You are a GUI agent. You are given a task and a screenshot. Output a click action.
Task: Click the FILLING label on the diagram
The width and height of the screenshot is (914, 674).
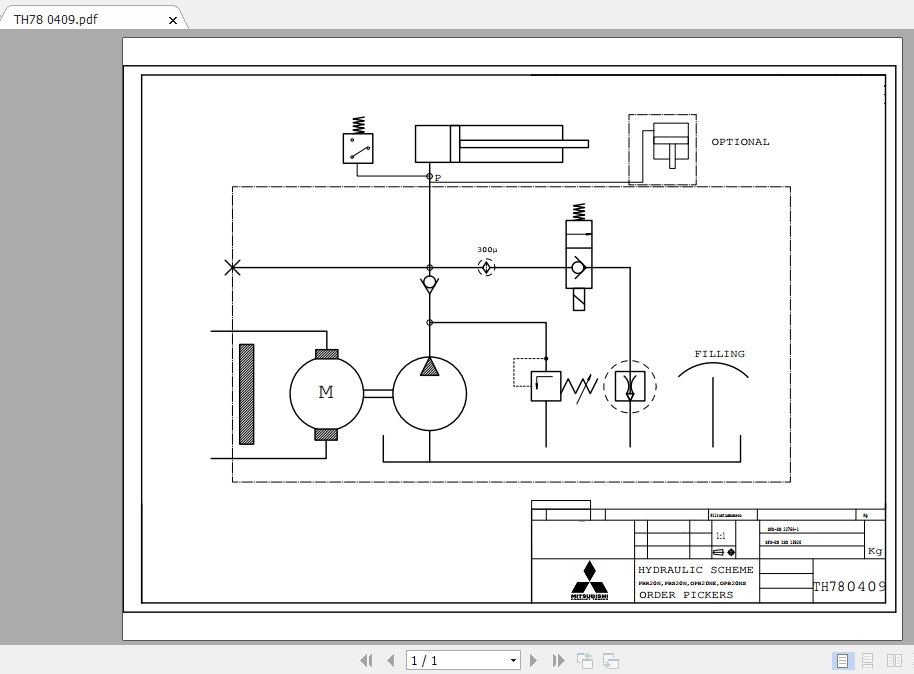click(x=721, y=353)
